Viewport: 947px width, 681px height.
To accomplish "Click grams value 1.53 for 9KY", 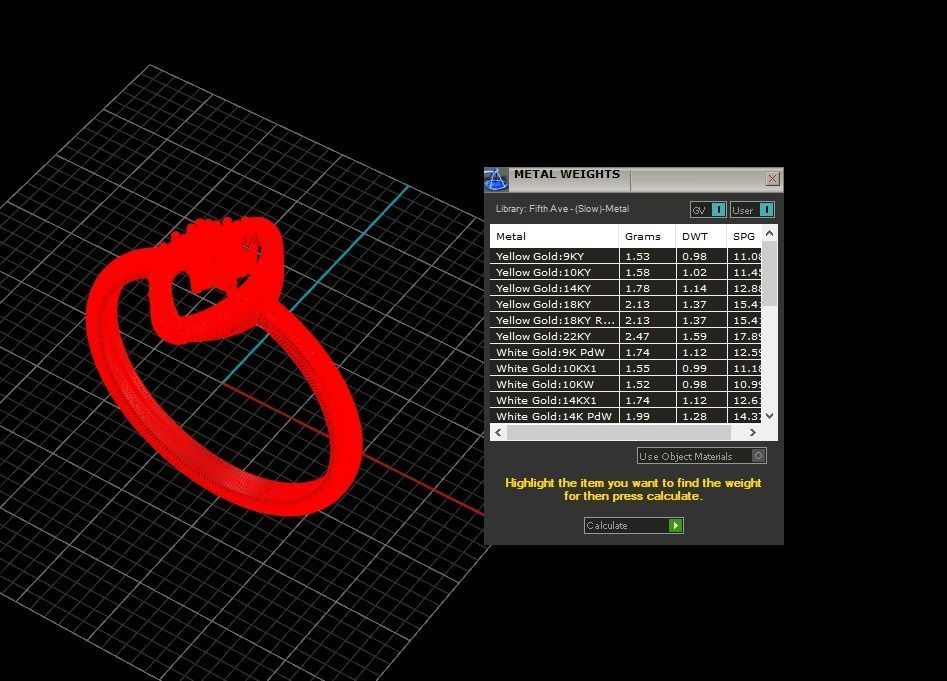I will pos(637,256).
